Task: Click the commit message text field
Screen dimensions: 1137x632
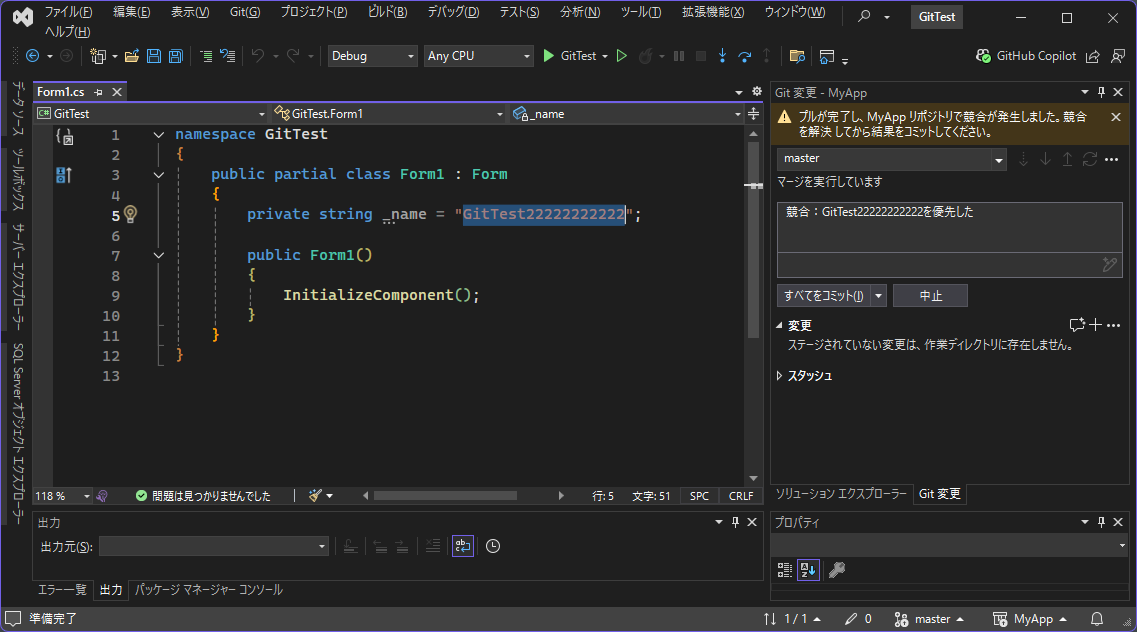Action: tap(949, 228)
